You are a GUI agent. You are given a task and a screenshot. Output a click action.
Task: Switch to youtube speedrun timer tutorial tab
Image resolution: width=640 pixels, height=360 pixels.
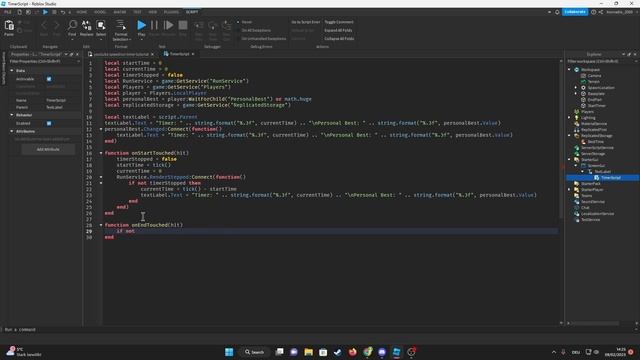tap(121, 54)
